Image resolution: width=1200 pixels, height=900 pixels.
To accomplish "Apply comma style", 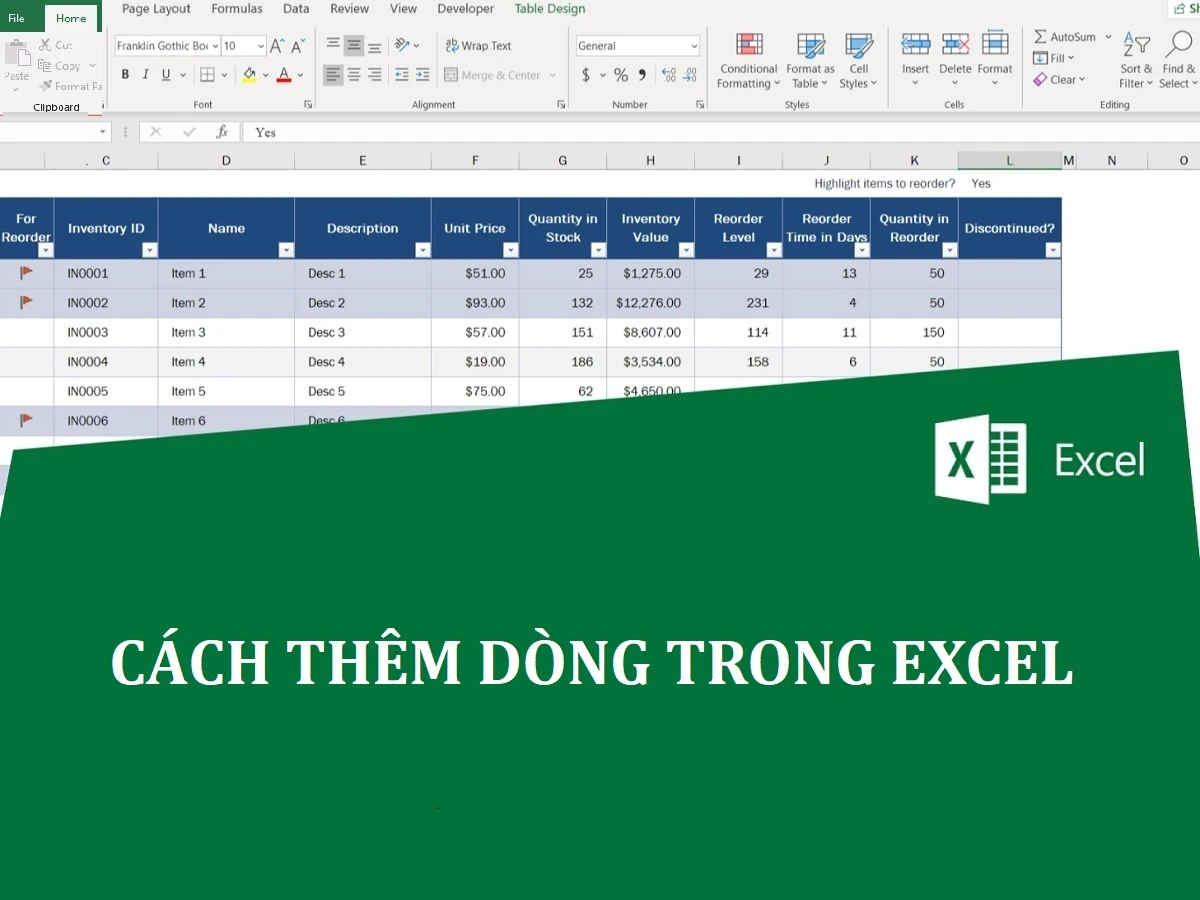I will 642,75.
